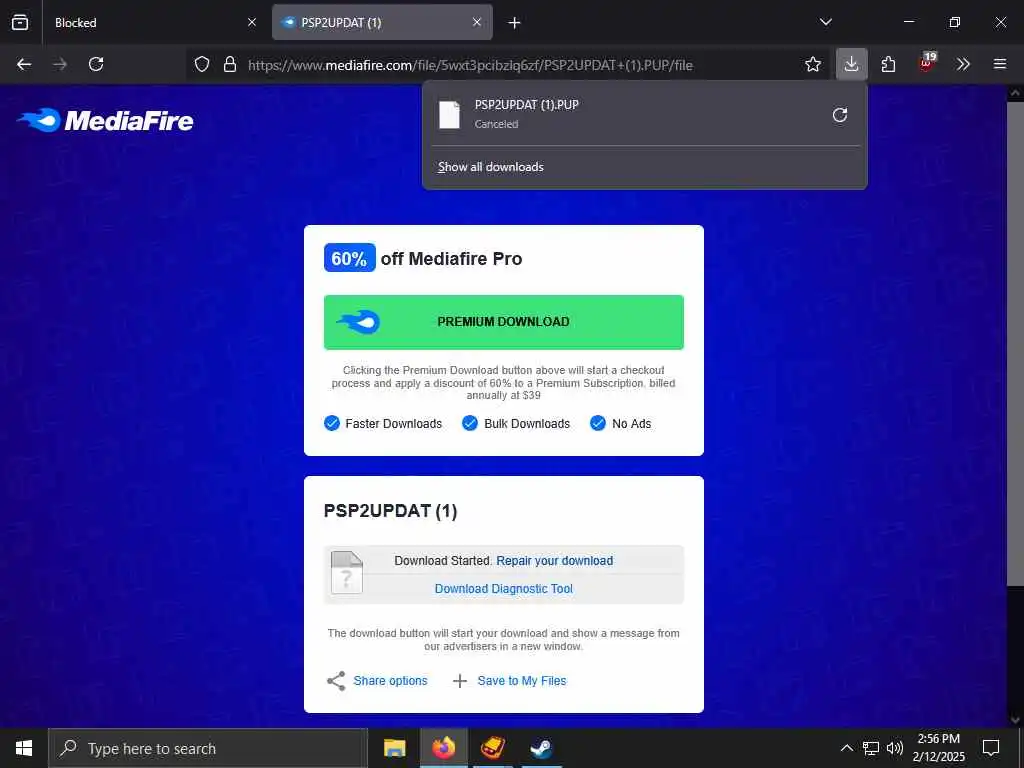This screenshot has height=768, width=1024.
Task: Open volume control tray icon
Action: point(895,748)
